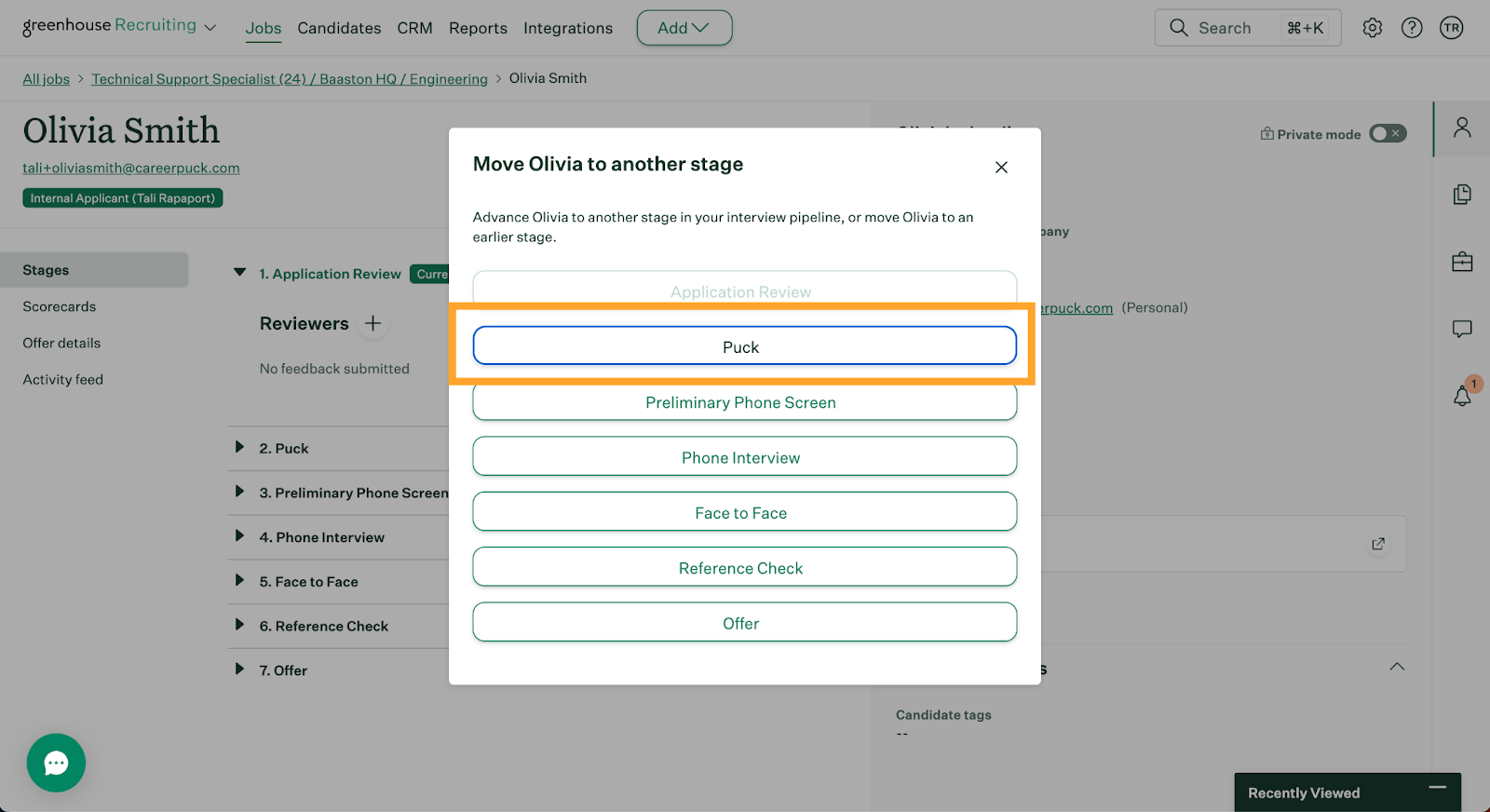The height and width of the screenshot is (812, 1490).
Task: Open the candidate profile person icon
Action: (1462, 128)
